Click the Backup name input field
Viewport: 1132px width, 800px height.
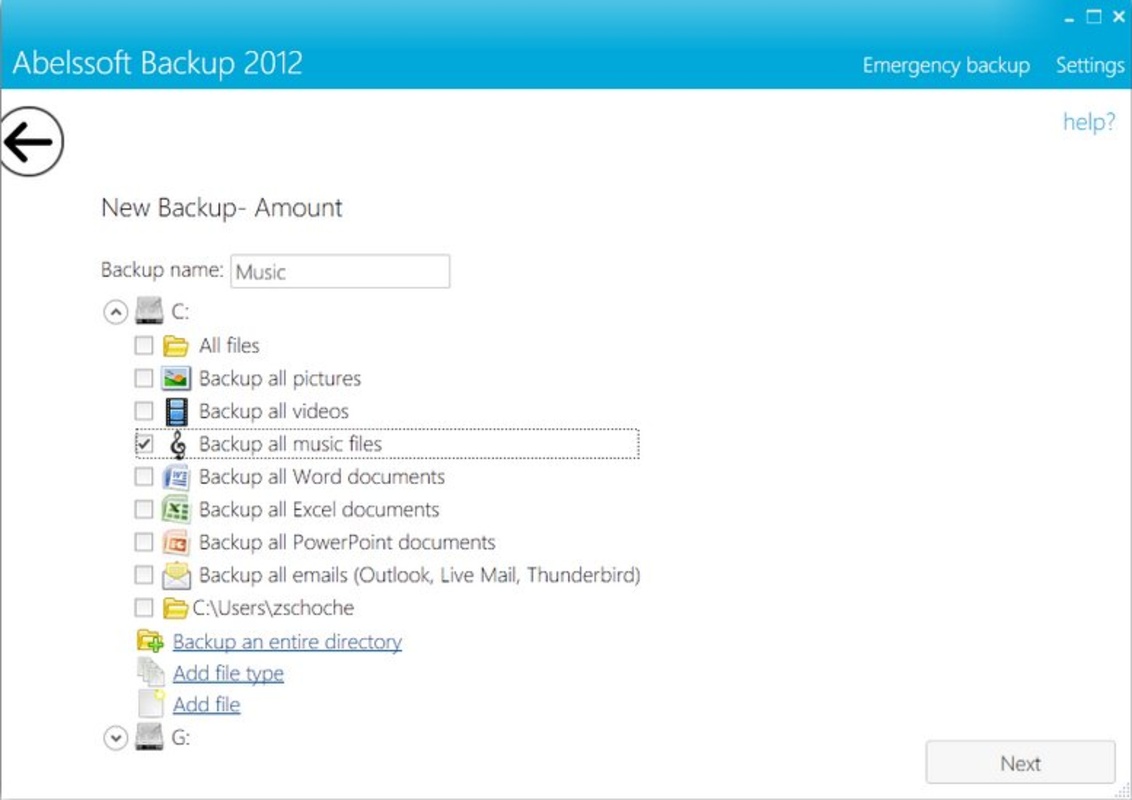tap(340, 271)
